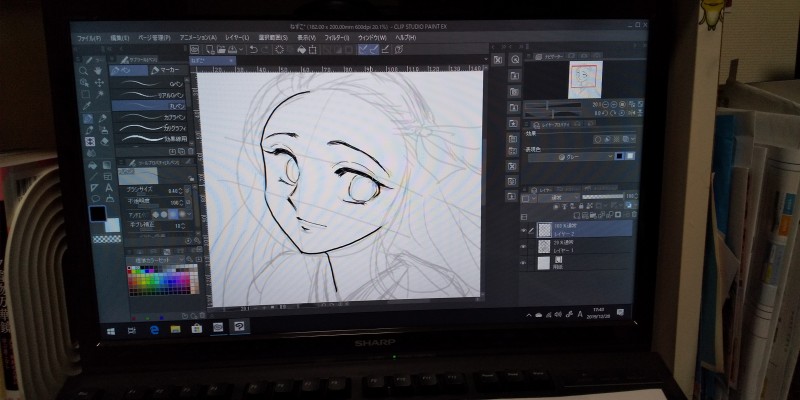Viewport: 800px width, 400px height.
Task: Click the Scale/Rotate transform icon in command bar
Action: [312, 49]
